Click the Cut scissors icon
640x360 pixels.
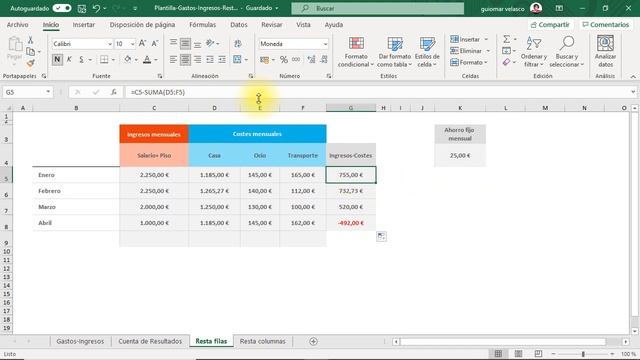click(x=30, y=40)
